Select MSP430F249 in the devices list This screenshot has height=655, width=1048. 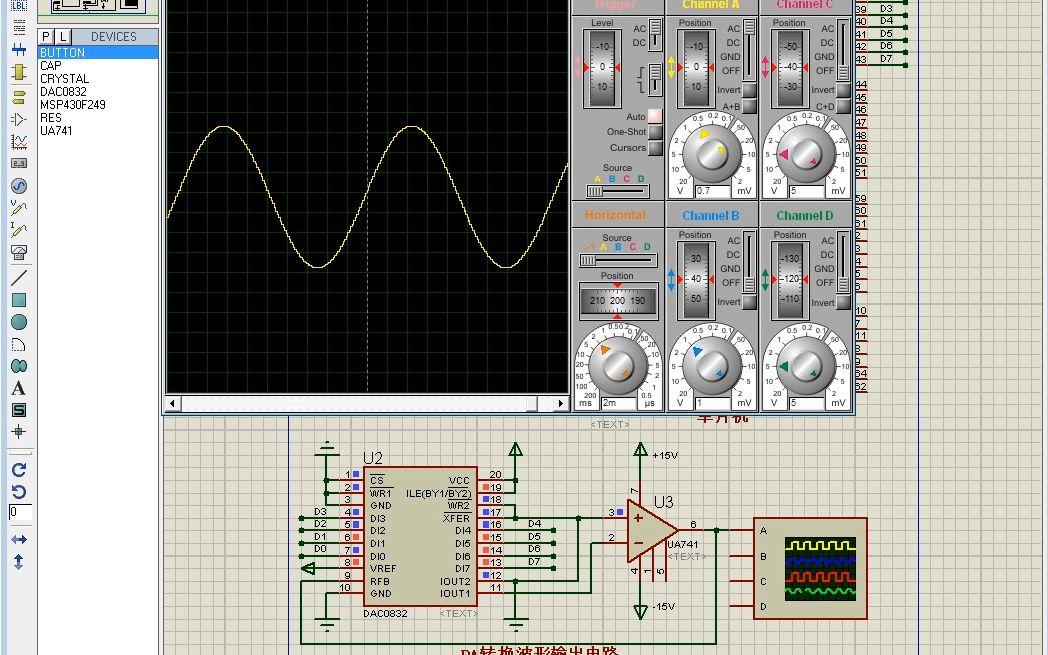coord(73,105)
